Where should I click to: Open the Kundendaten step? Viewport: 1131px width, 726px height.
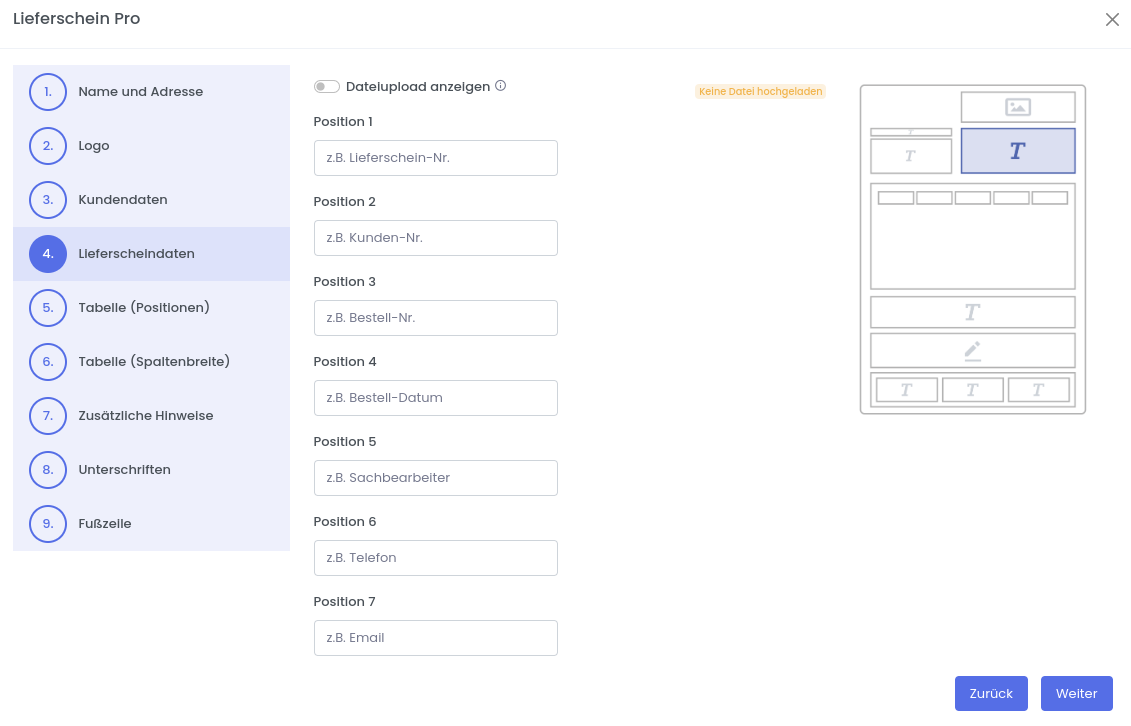123,200
